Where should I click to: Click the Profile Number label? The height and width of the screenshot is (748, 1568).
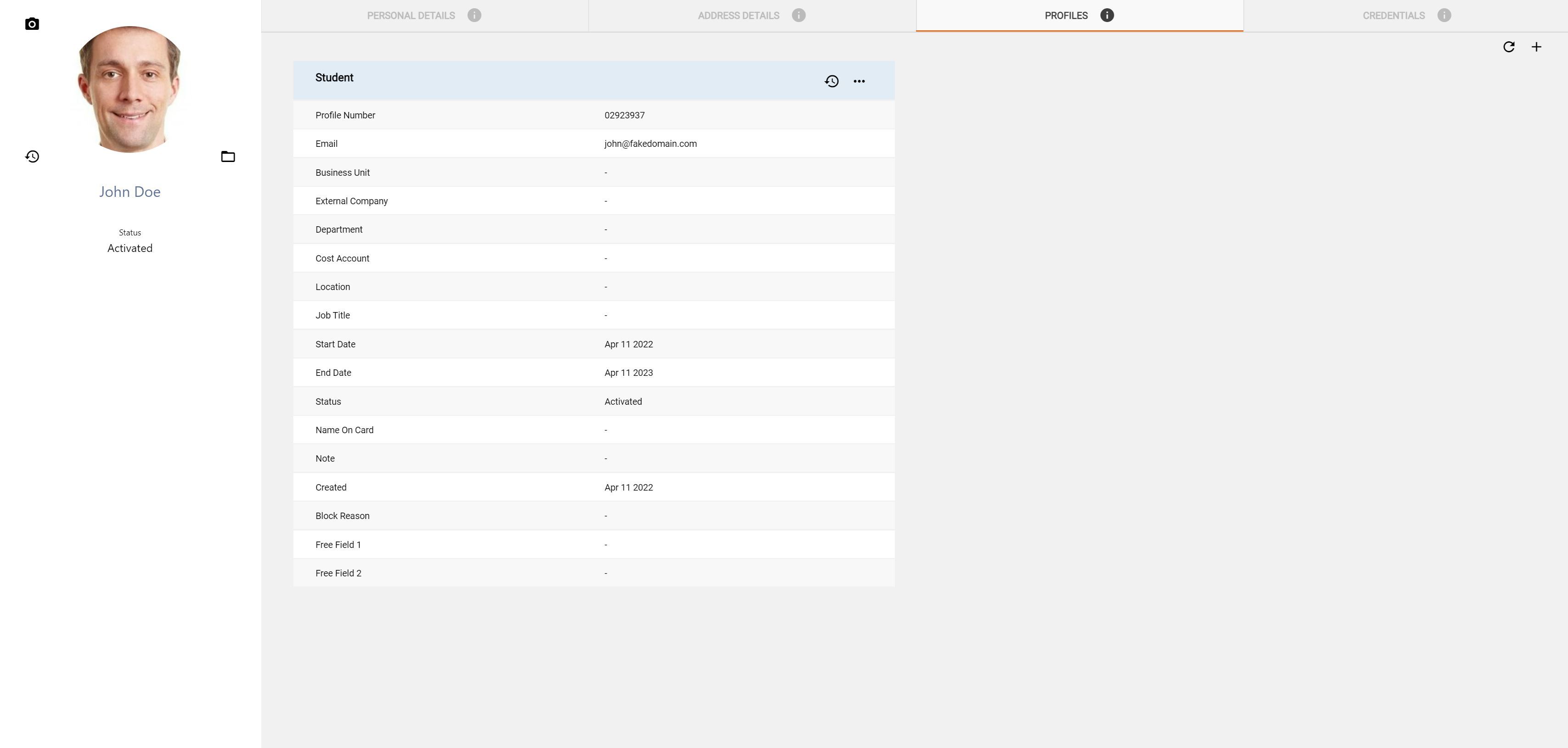pos(345,116)
